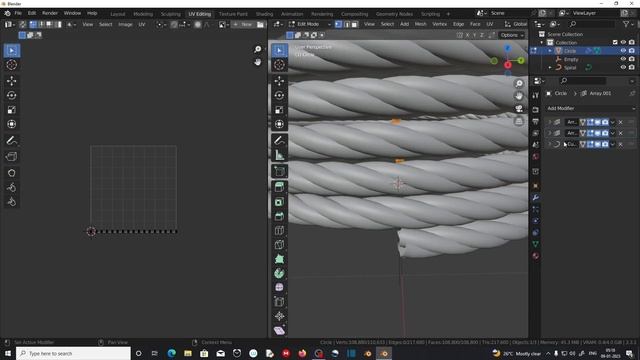The height and width of the screenshot is (360, 640).
Task: Select the Grab tool in UV editor
Action: (x=11, y=173)
